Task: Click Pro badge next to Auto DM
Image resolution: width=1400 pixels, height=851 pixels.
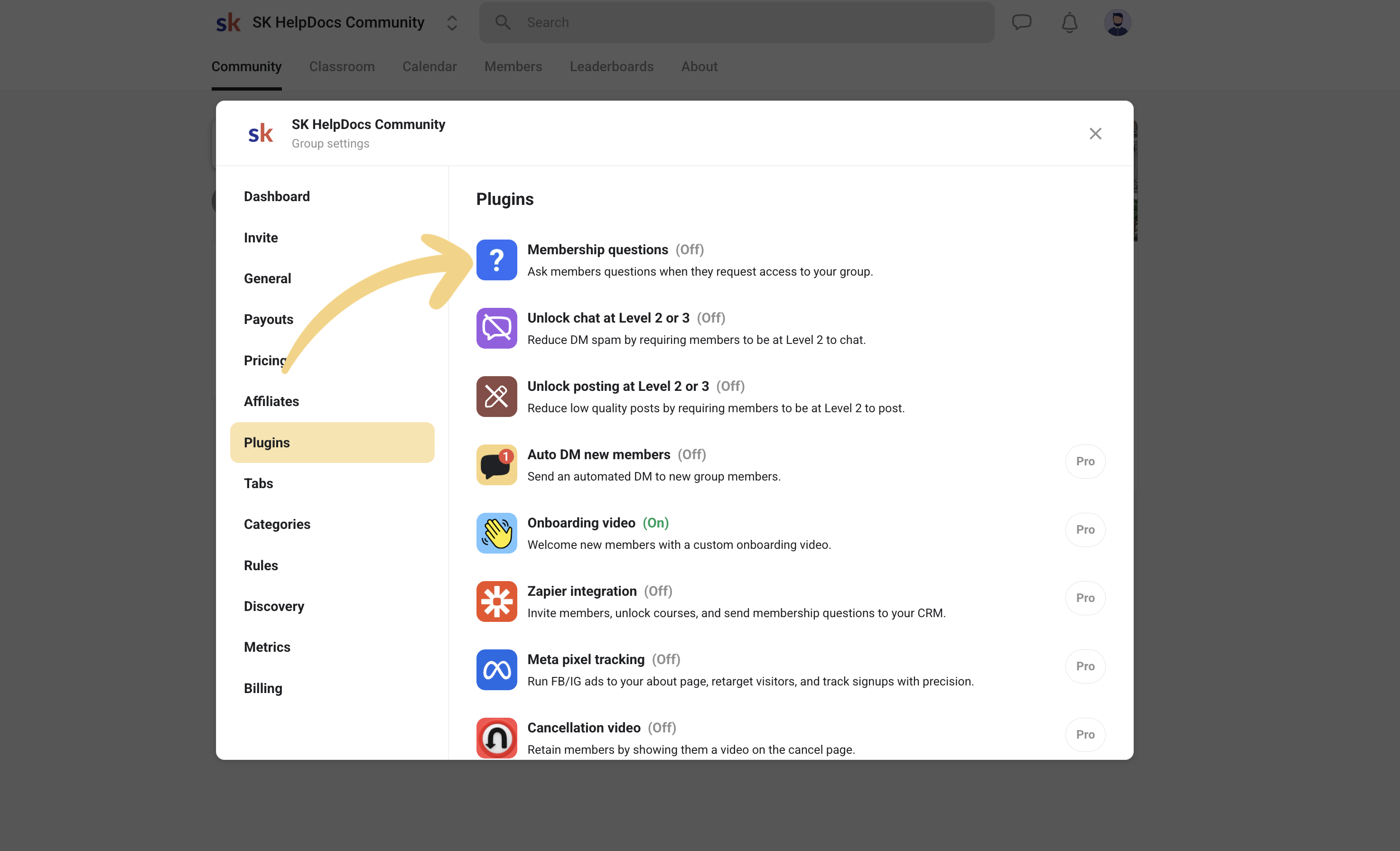Action: (1085, 461)
